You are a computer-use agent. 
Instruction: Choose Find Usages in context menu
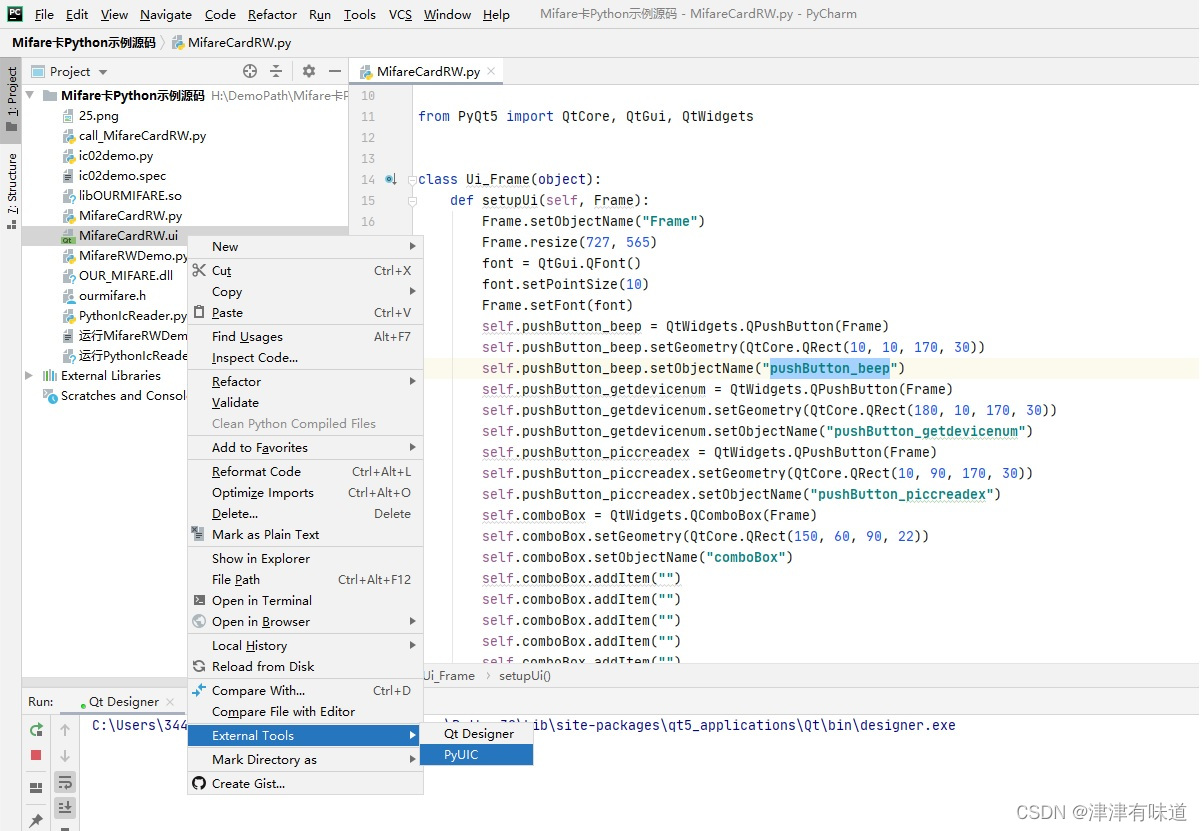305,336
